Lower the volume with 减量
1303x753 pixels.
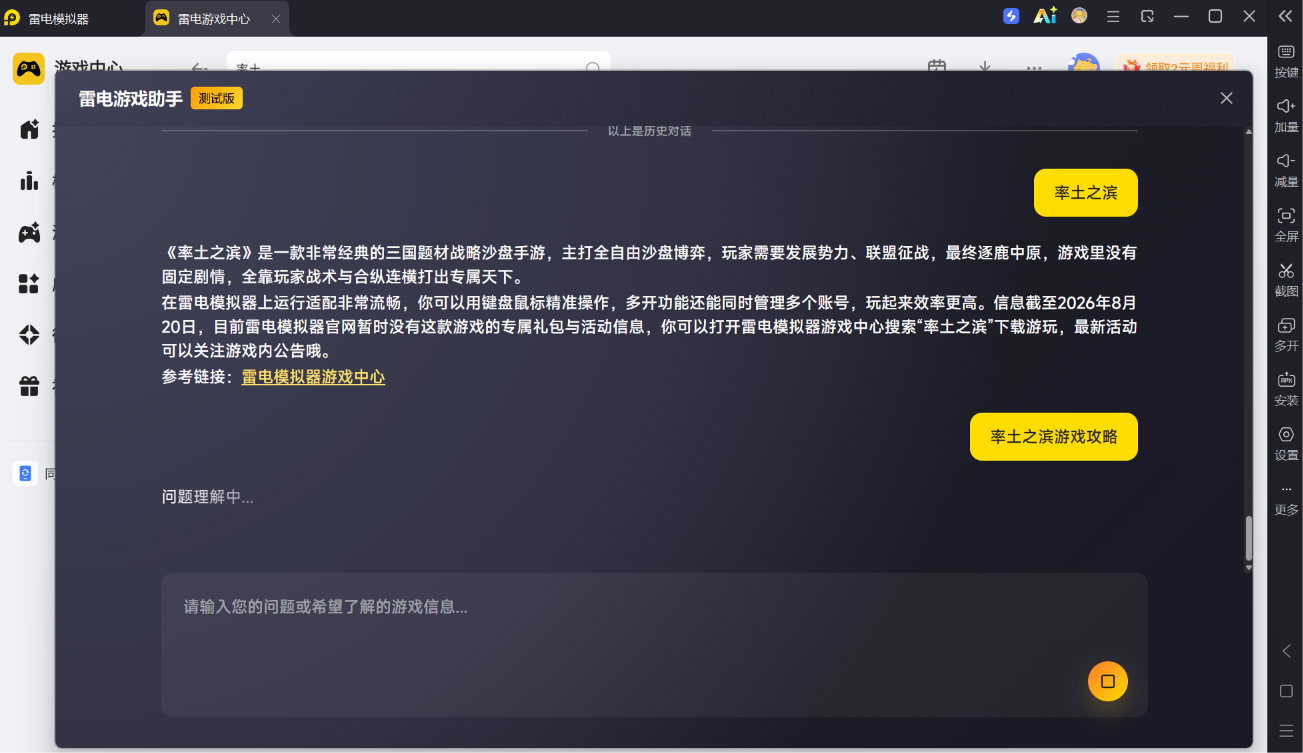(1286, 170)
